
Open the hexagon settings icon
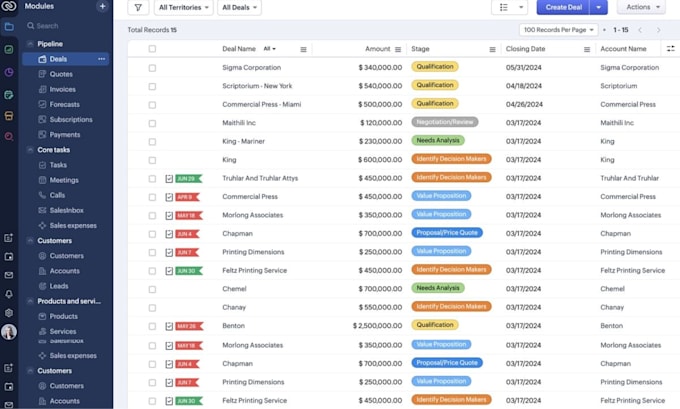(9, 313)
